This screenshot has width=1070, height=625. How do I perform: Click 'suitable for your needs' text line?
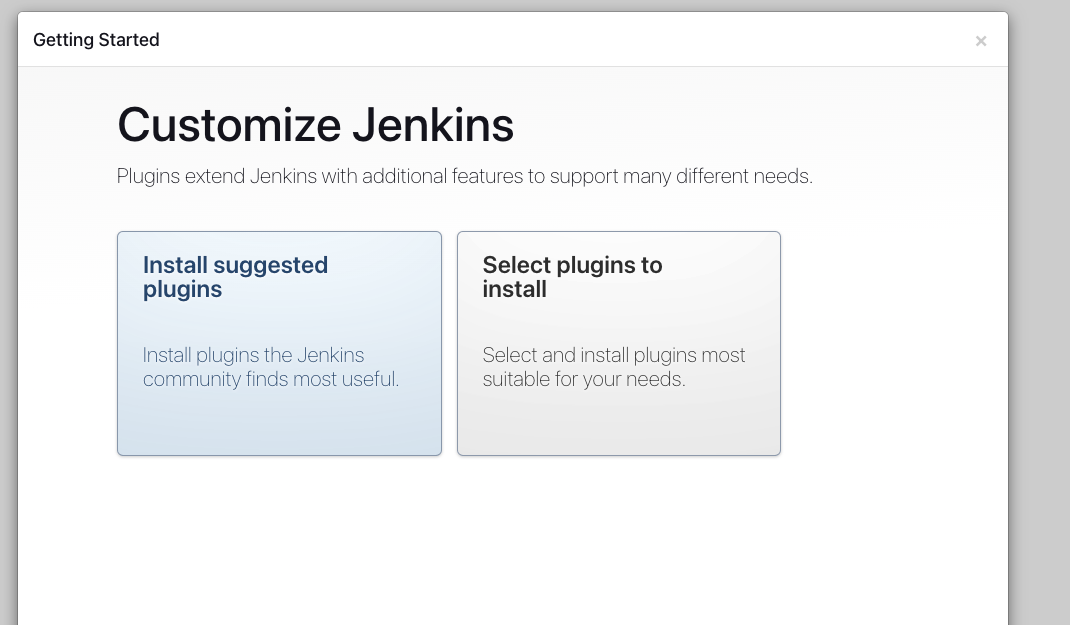click(583, 380)
